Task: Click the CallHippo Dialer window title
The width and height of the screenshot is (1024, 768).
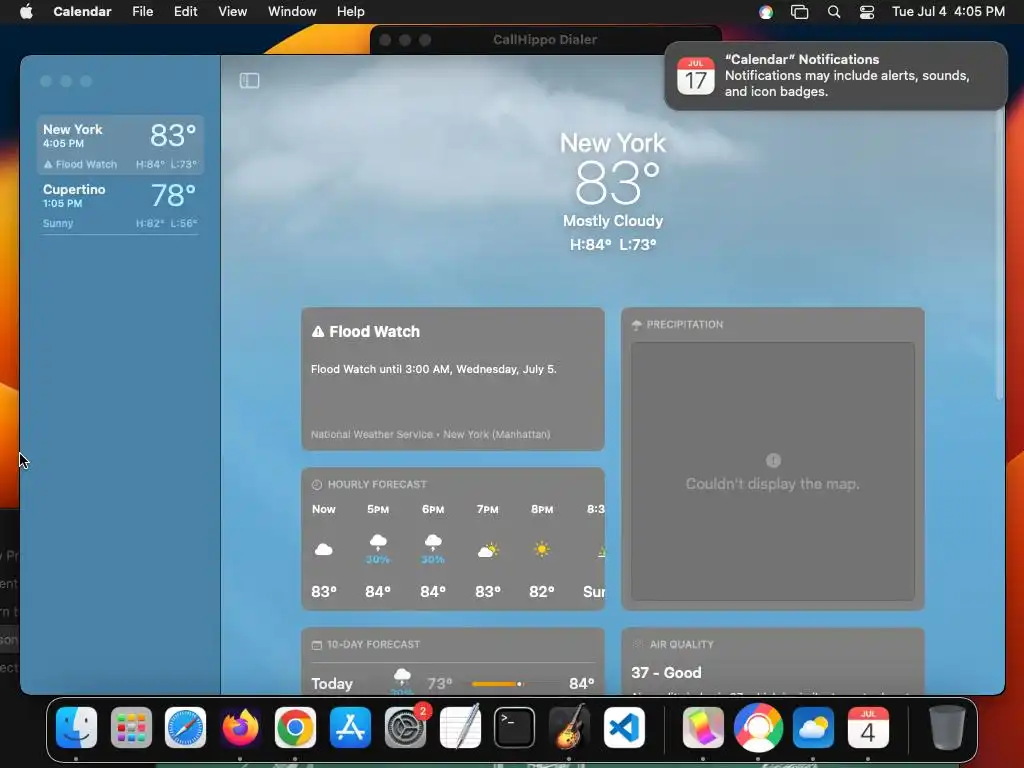Action: (545, 40)
